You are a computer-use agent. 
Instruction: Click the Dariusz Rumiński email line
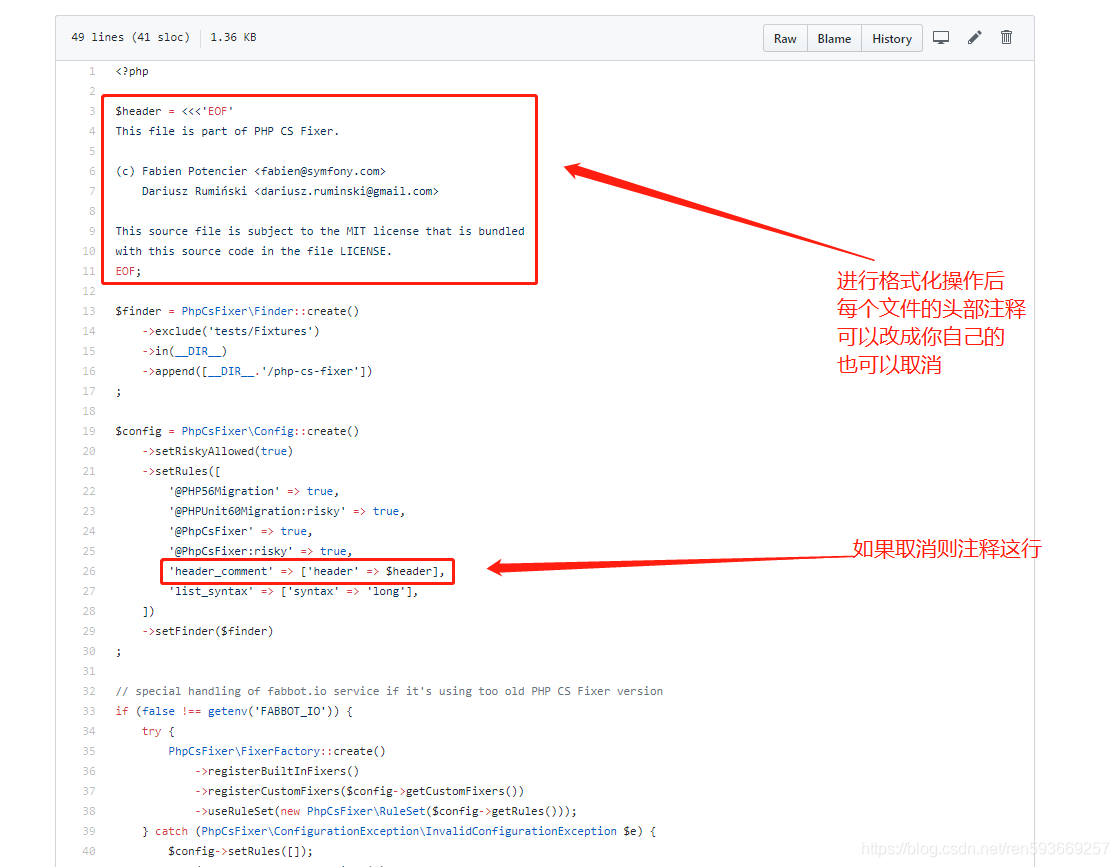pyautogui.click(x=290, y=191)
